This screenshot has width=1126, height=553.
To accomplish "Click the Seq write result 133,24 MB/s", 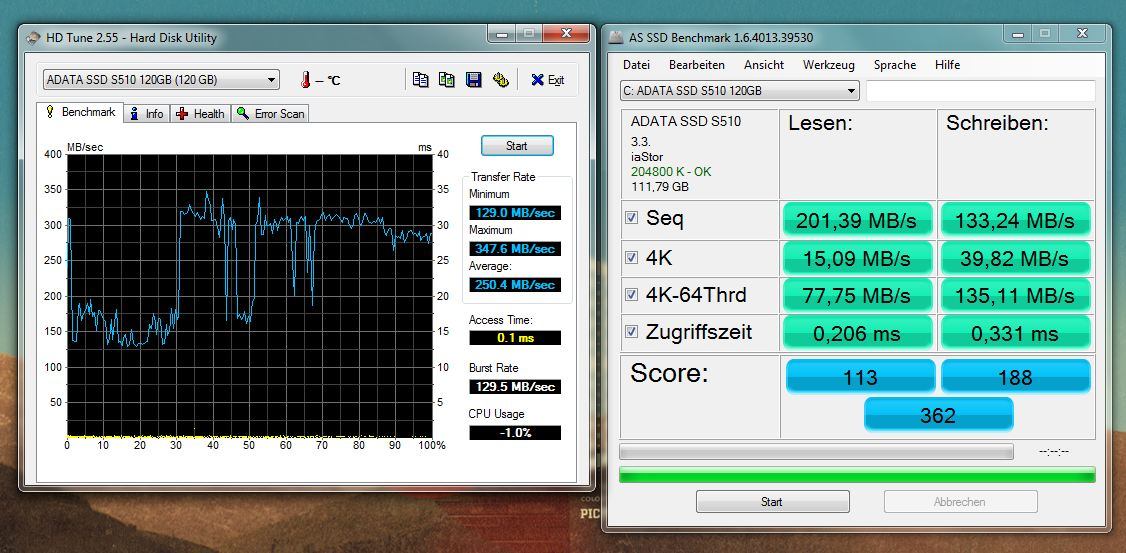I will pos(1015,220).
